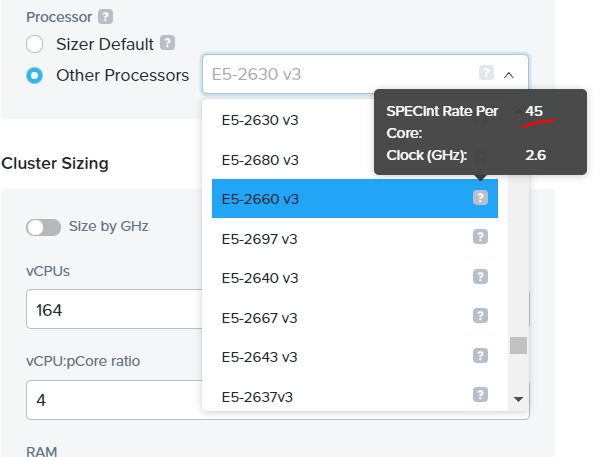This screenshot has height=457, width=607.
Task: Click help icon for E5-2643 v3
Action: [x=480, y=356]
